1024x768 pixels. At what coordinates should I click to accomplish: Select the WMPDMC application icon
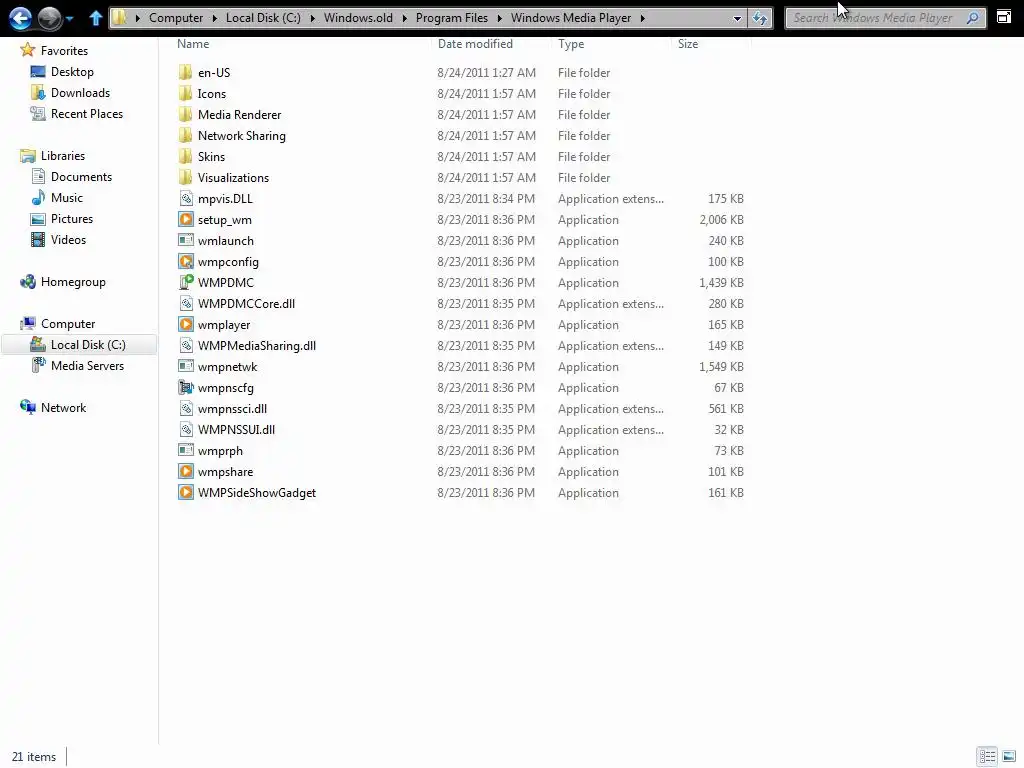pyautogui.click(x=186, y=282)
